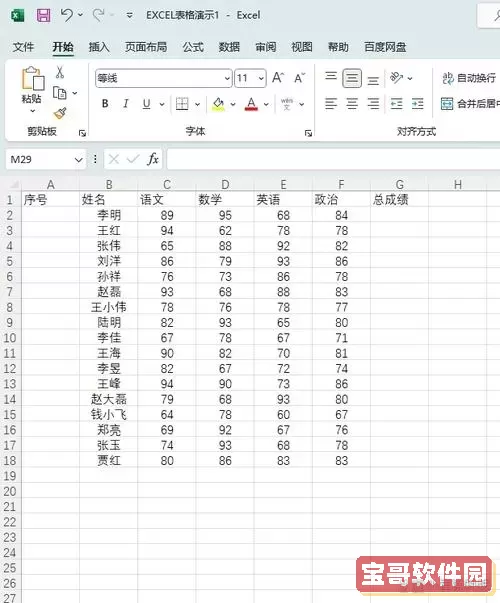The height and width of the screenshot is (603, 500).
Task: Click the phonetic guide (wén) icon
Action: pyautogui.click(x=287, y=104)
